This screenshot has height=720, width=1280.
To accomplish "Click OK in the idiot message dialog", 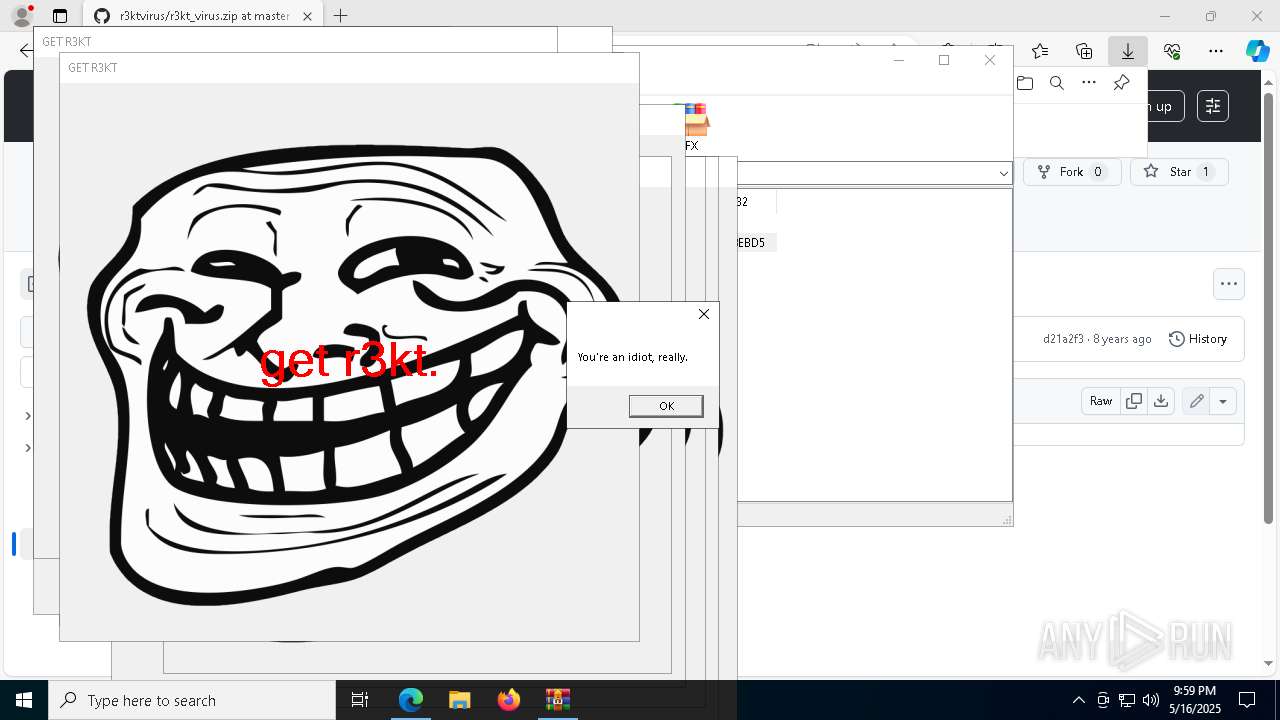I will tap(666, 405).
